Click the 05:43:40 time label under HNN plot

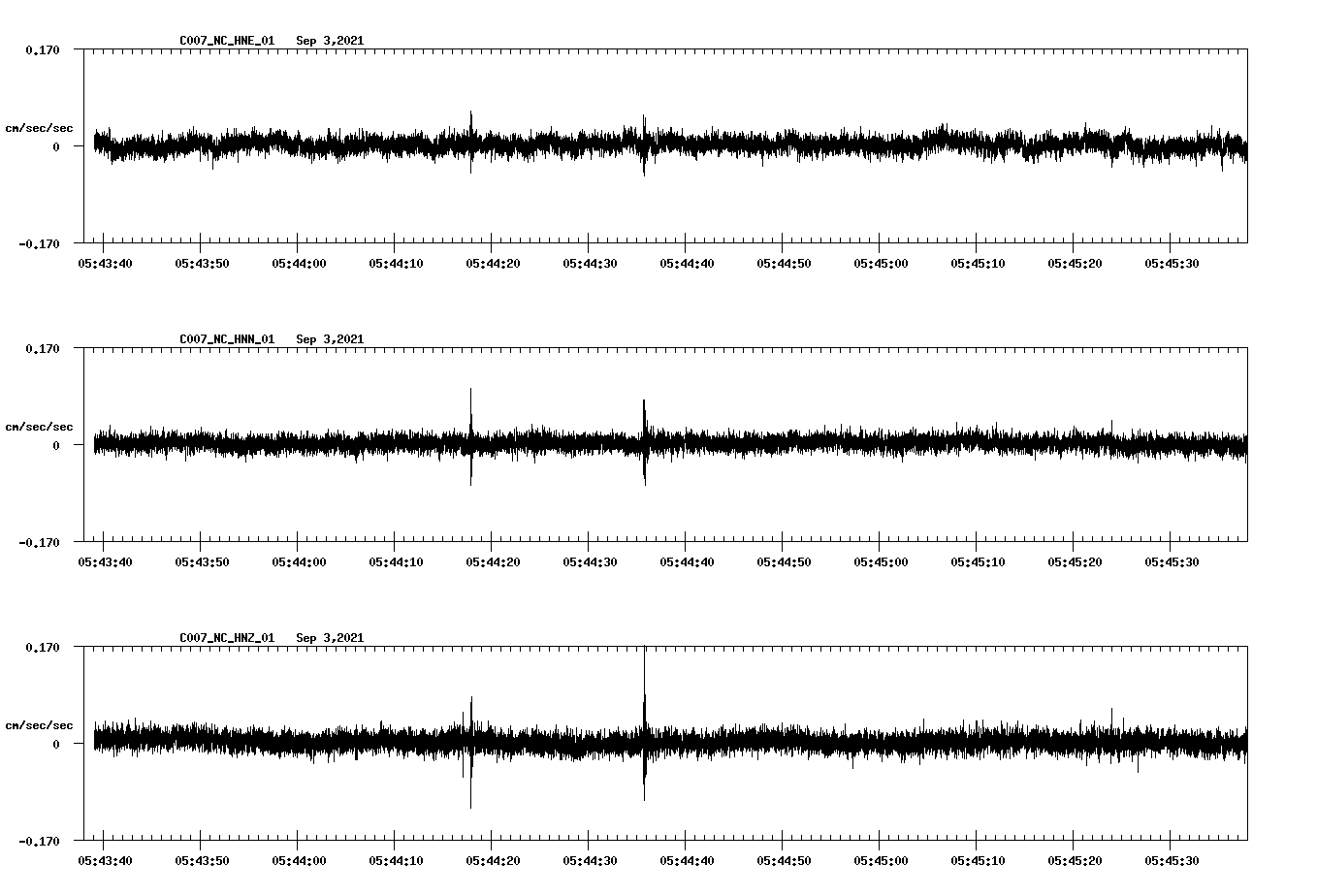[x=105, y=561]
